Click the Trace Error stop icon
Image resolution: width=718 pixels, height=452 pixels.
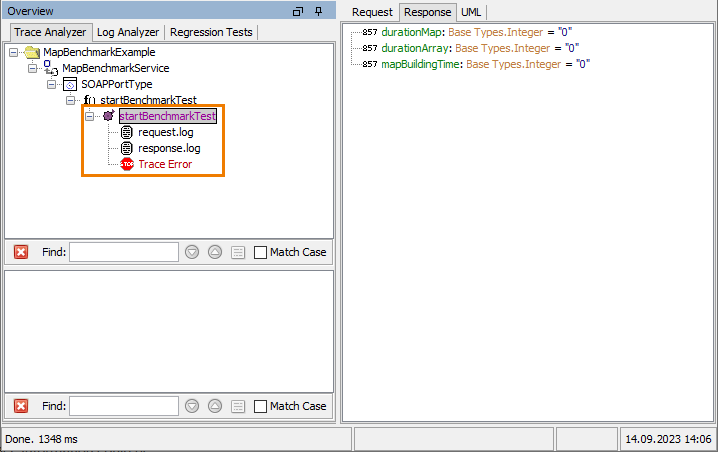(x=127, y=164)
